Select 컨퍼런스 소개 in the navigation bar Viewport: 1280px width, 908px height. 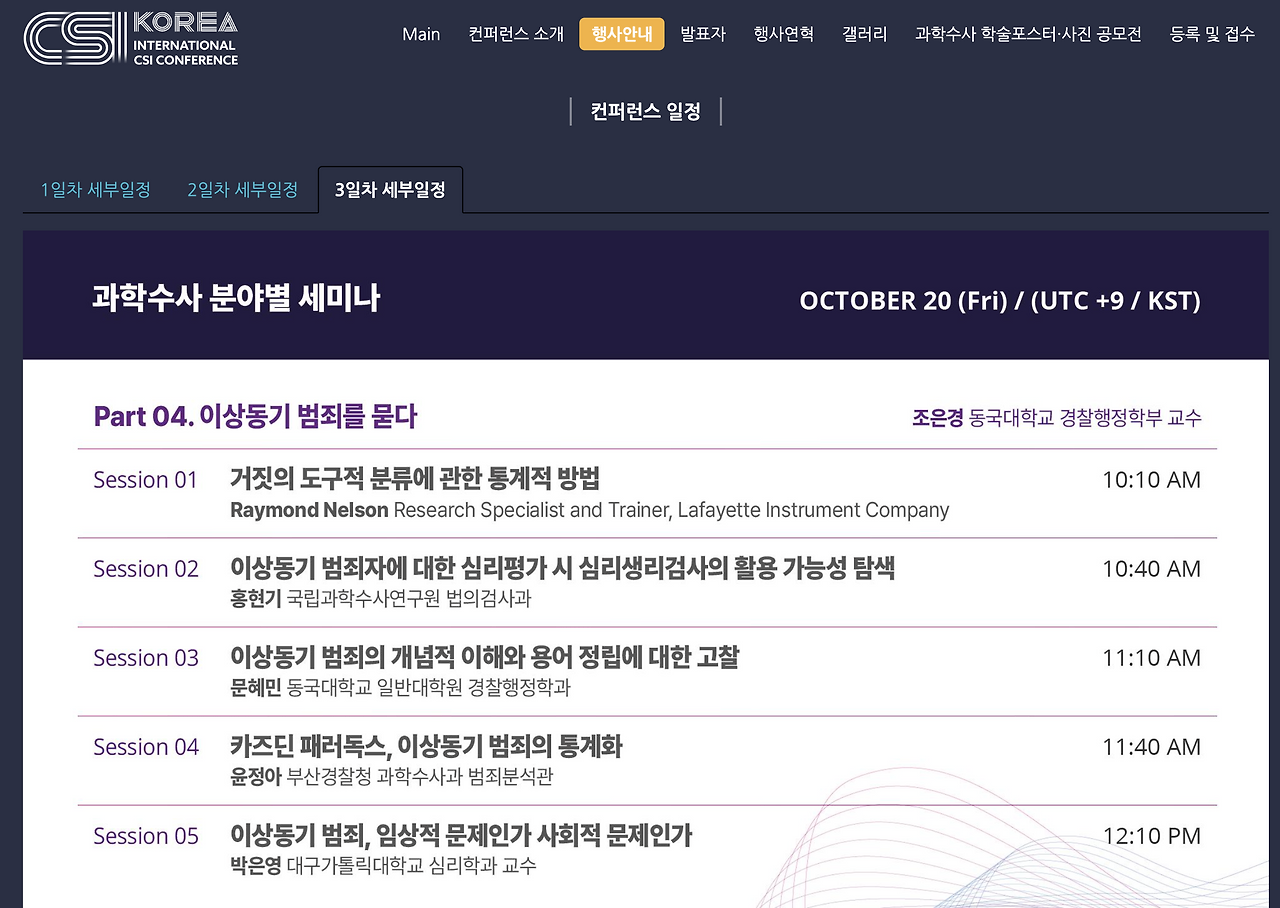(x=514, y=33)
